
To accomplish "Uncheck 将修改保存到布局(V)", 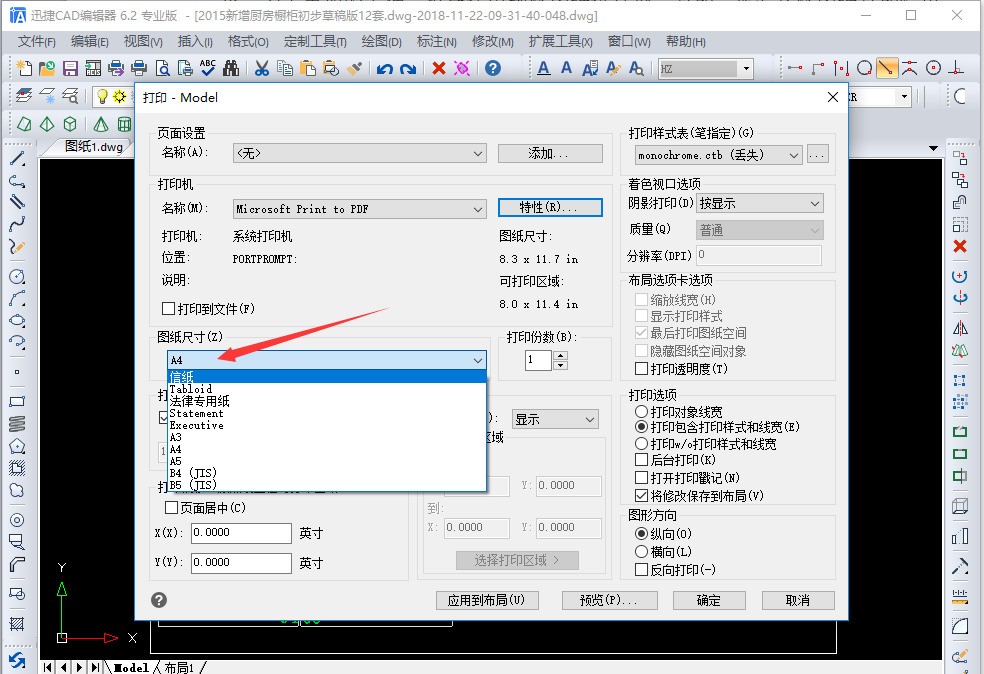I will click(x=641, y=495).
